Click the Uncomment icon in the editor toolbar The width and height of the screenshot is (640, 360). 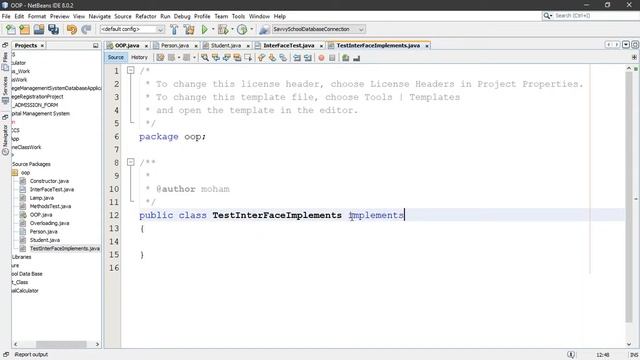pyautogui.click(x=356, y=58)
